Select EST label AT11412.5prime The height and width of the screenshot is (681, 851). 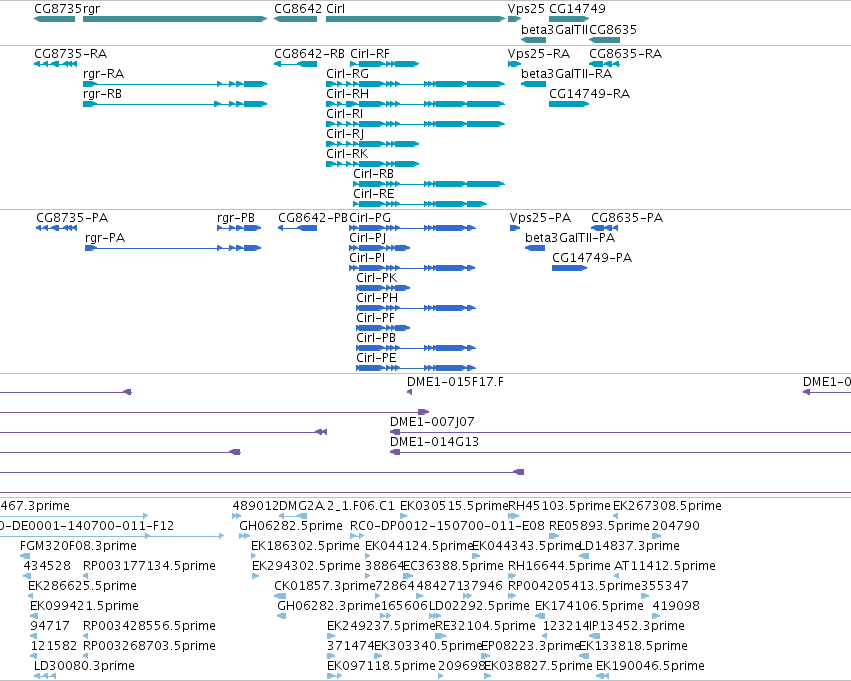tap(664, 566)
